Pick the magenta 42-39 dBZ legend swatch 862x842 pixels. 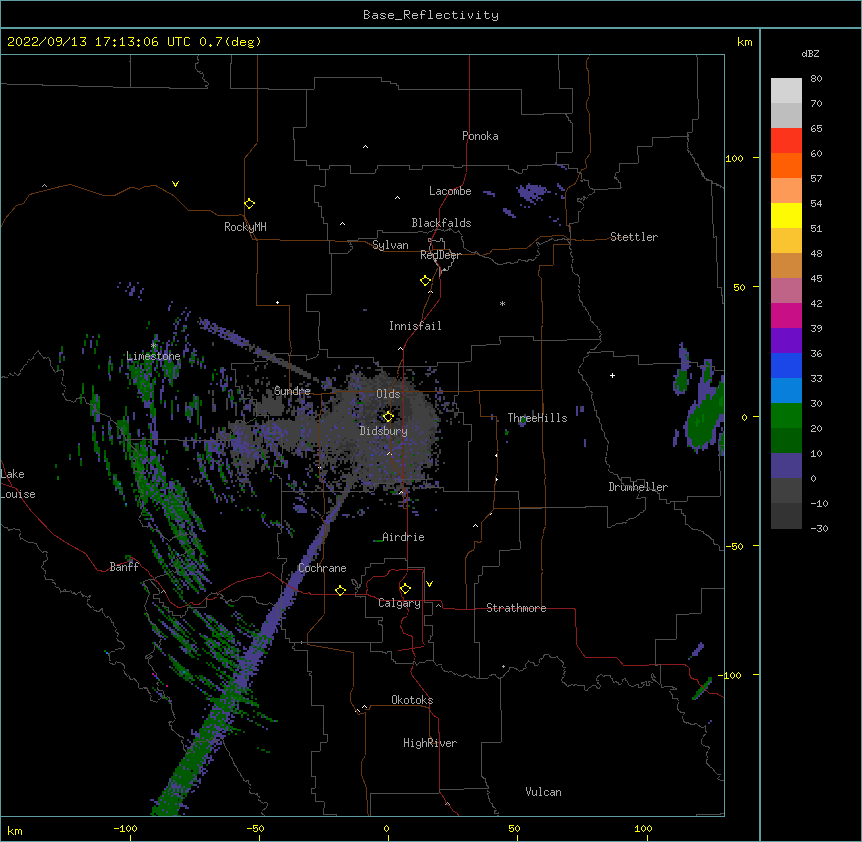[786, 315]
